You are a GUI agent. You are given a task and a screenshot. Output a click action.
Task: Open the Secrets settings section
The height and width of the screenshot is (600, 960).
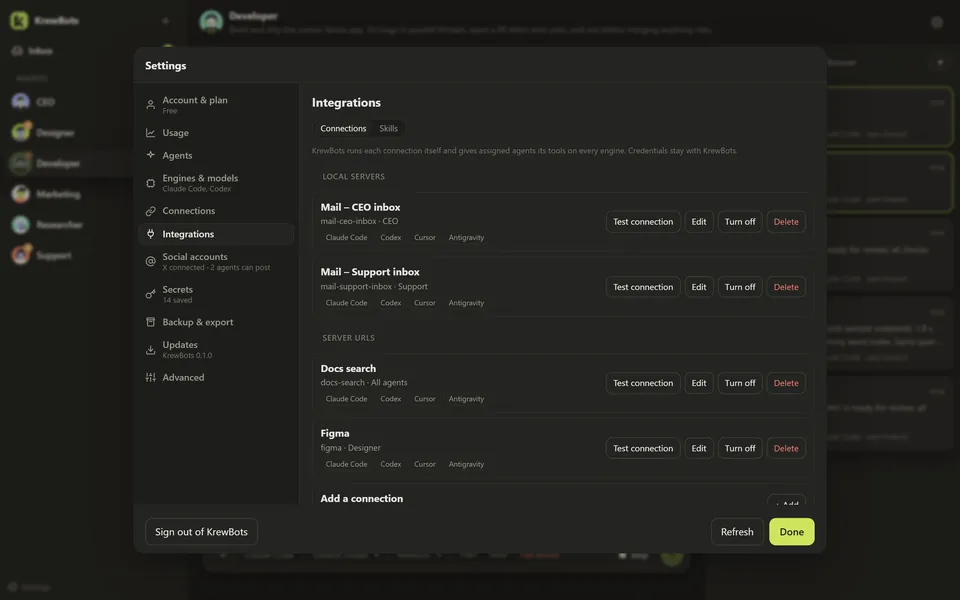tap(216, 294)
